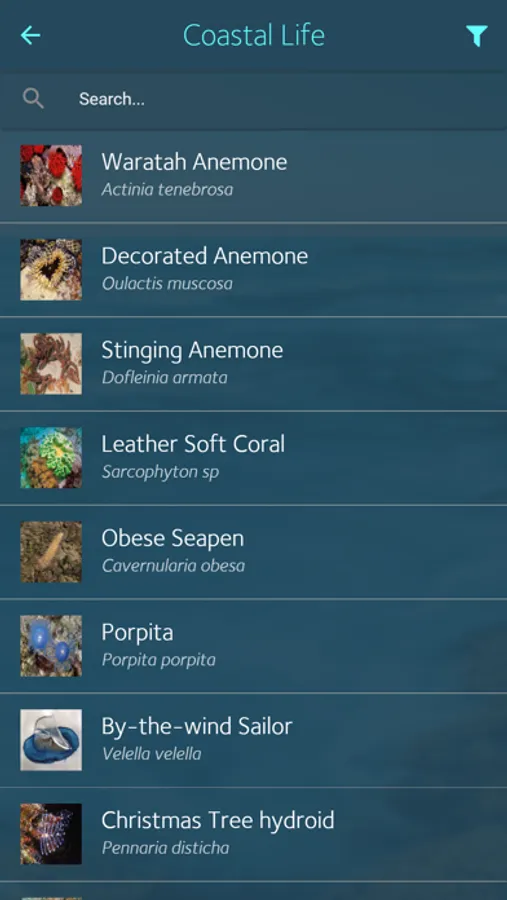This screenshot has height=900, width=507.
Task: Select Decorated Anemone list item
Action: (253, 270)
